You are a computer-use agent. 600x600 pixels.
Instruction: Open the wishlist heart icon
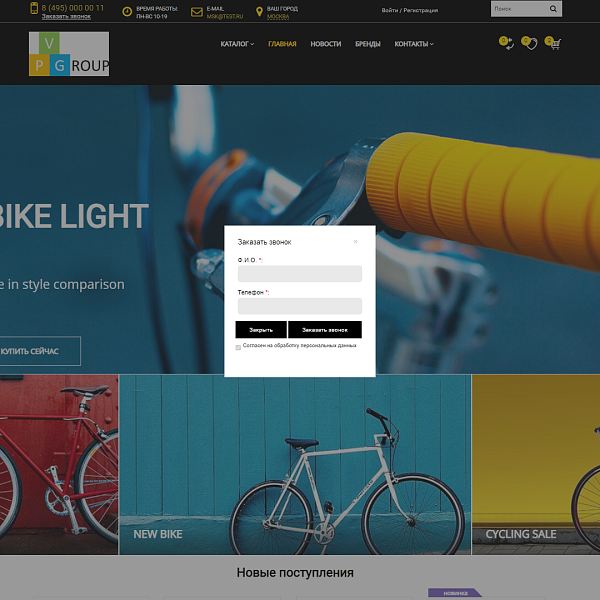point(530,44)
